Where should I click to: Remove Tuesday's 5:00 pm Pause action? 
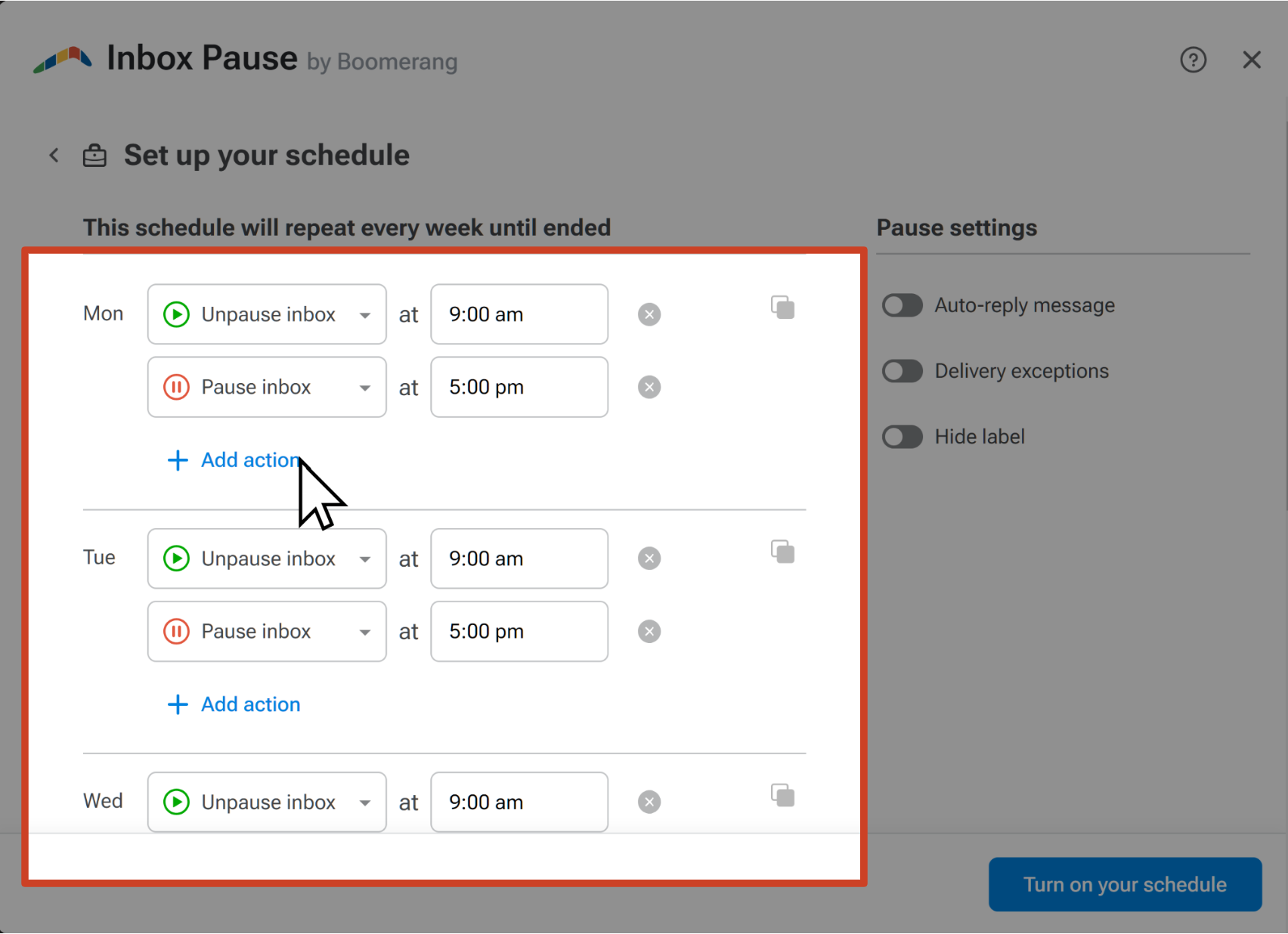(649, 631)
